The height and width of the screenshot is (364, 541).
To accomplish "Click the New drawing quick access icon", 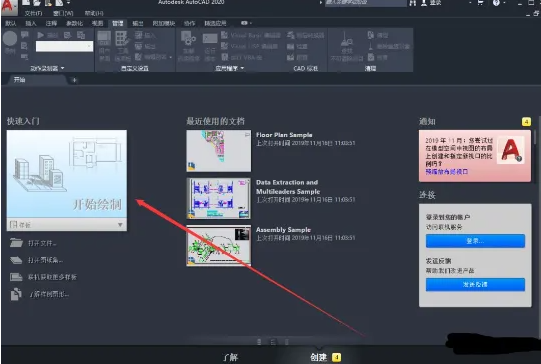I will [26, 3].
